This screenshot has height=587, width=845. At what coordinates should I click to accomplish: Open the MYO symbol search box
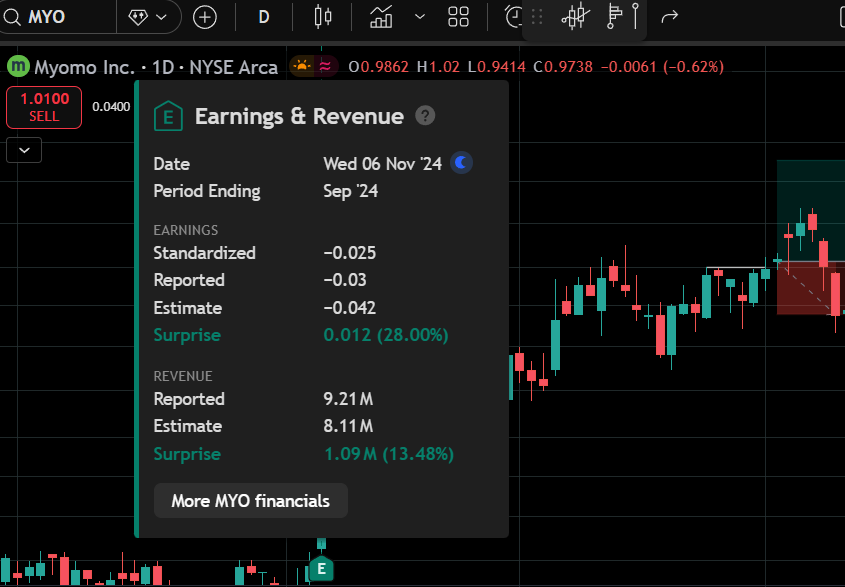point(57,17)
